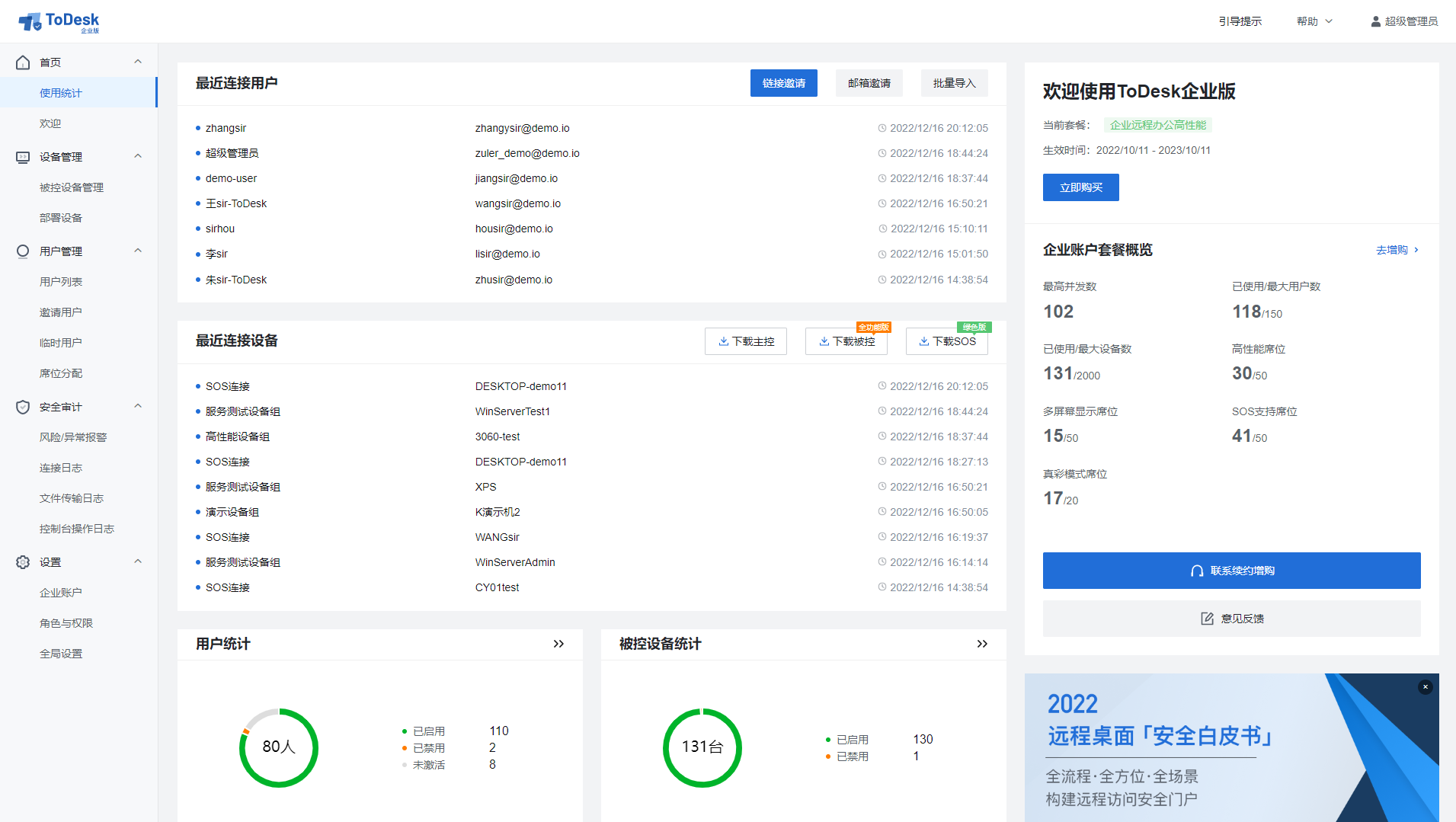Click the 设置 gear icon
The width and height of the screenshot is (1456, 822).
tap(23, 562)
